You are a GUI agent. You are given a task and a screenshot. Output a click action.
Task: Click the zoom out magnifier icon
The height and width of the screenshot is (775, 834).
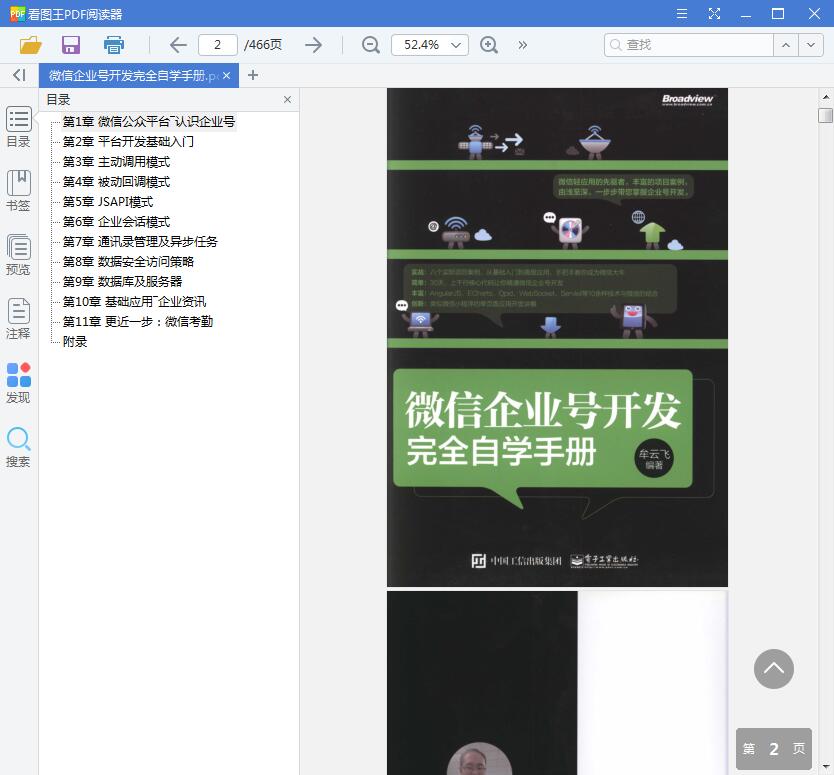coord(371,45)
